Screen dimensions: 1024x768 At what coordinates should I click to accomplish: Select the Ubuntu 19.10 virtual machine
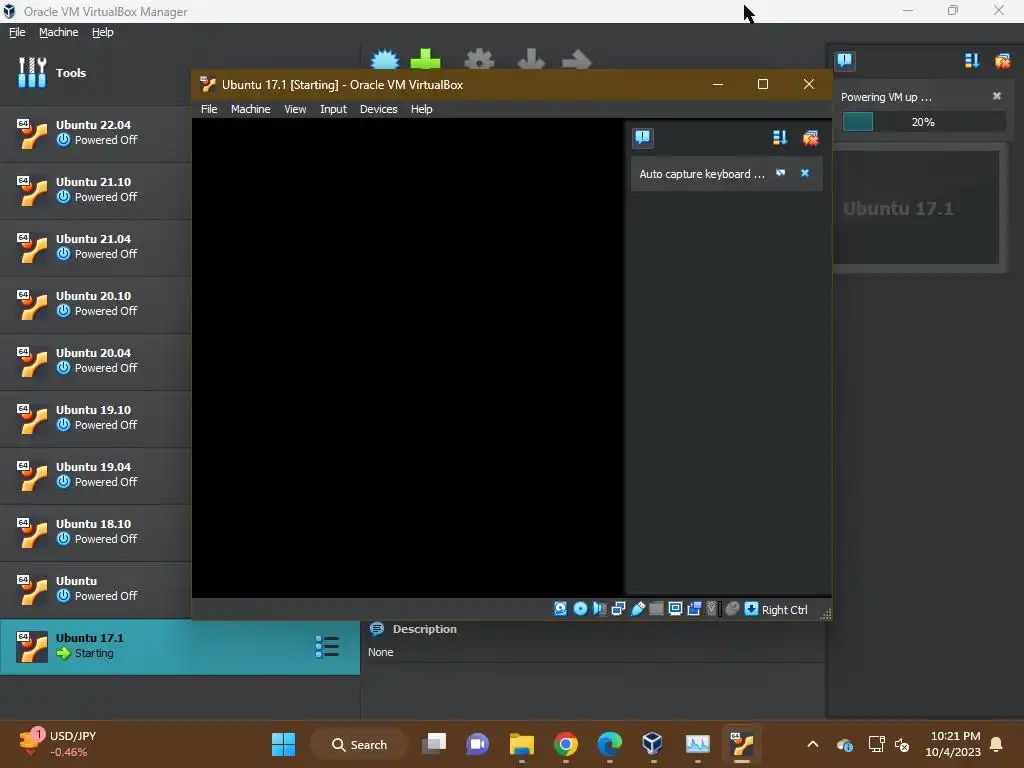pos(95,417)
